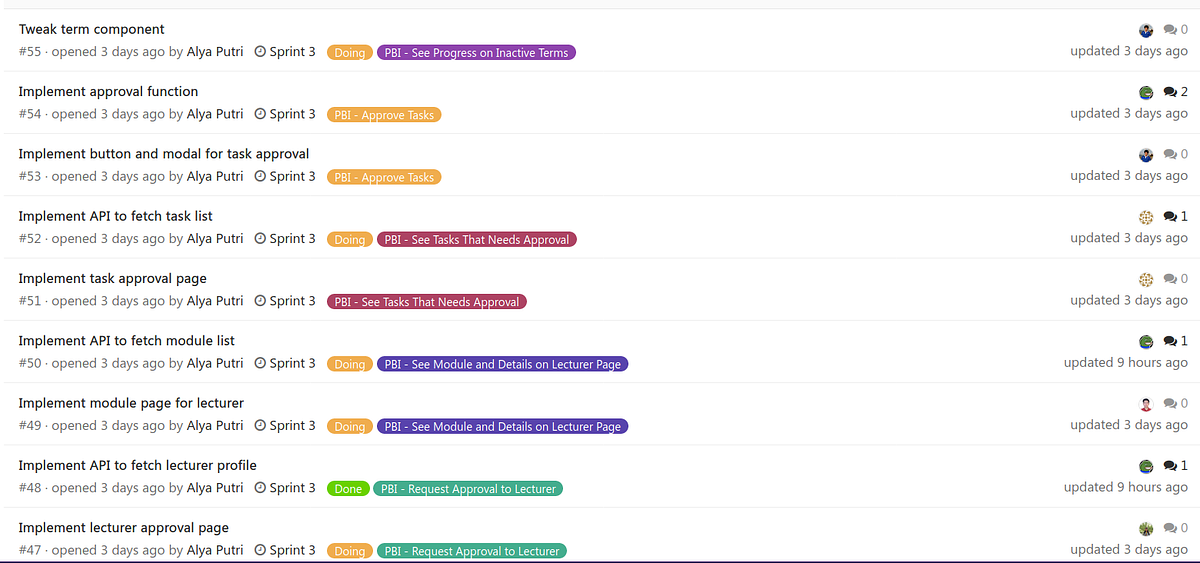Open assignee avatar on issue #48
This screenshot has width=1200, height=563.
[1146, 466]
